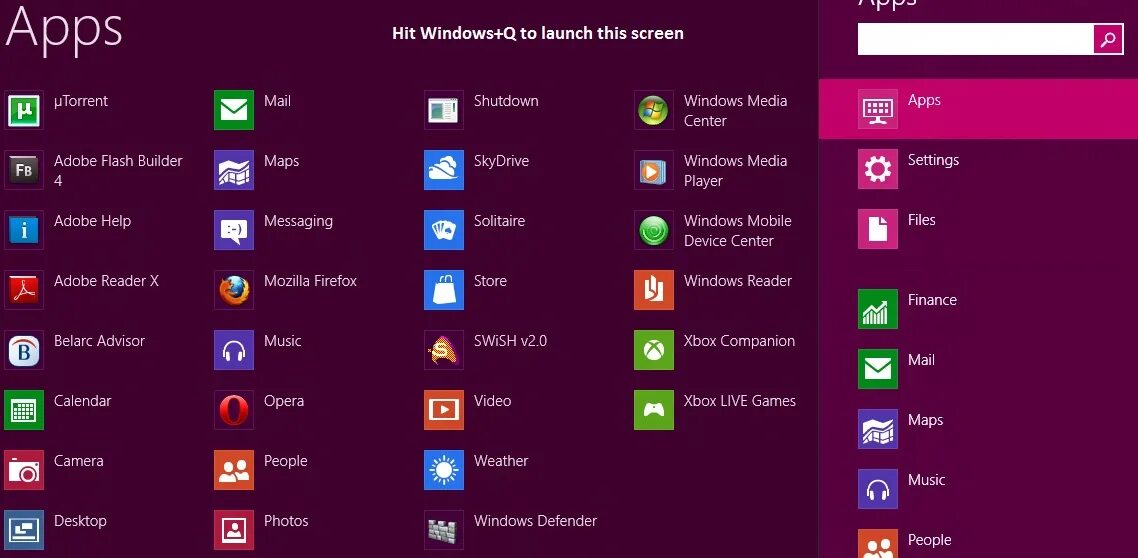Select the Settings search scope
Screen dimensions: 1138x558
pyautogui.click(x=978, y=169)
